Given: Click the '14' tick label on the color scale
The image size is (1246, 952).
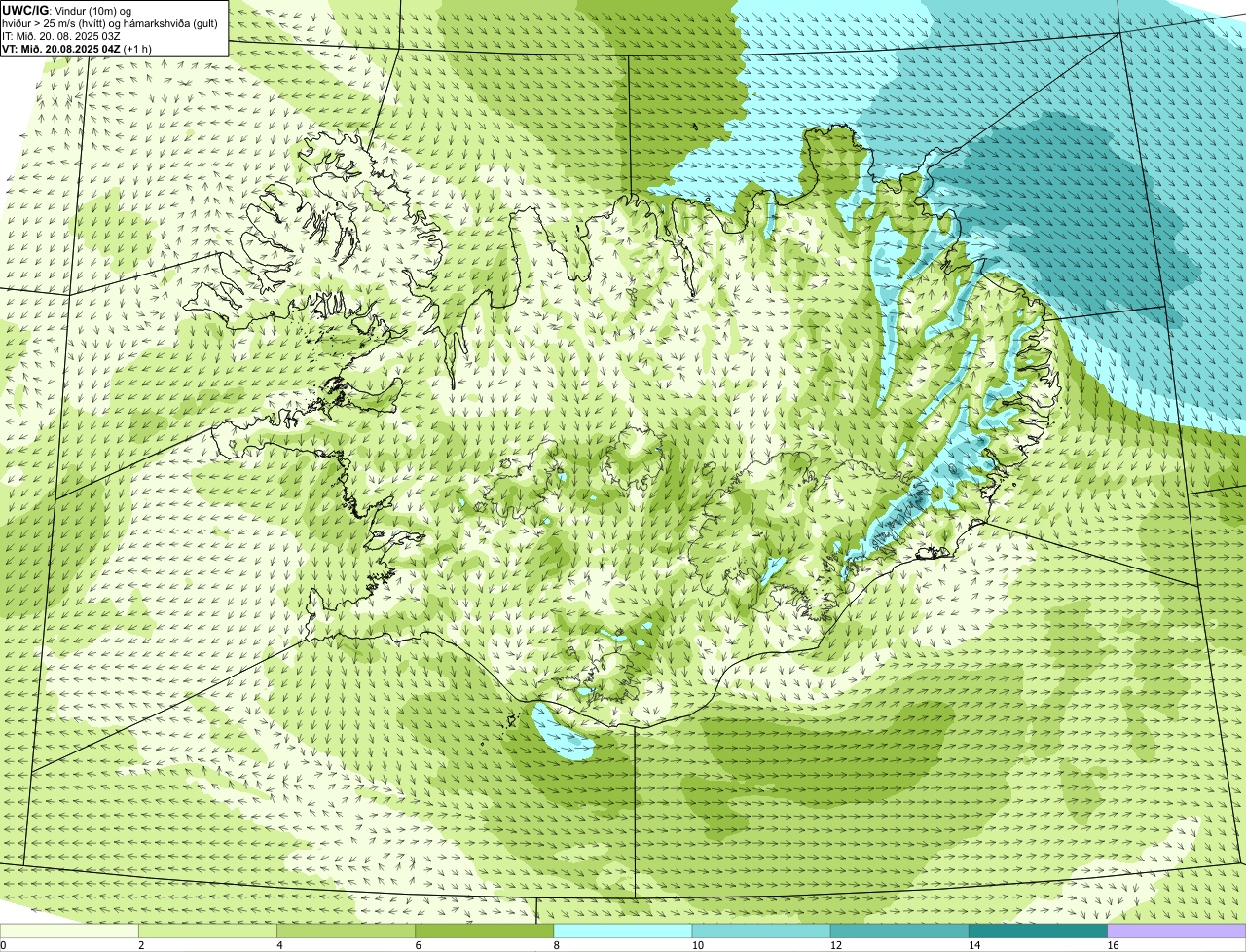Looking at the screenshot, I should click(973, 945).
